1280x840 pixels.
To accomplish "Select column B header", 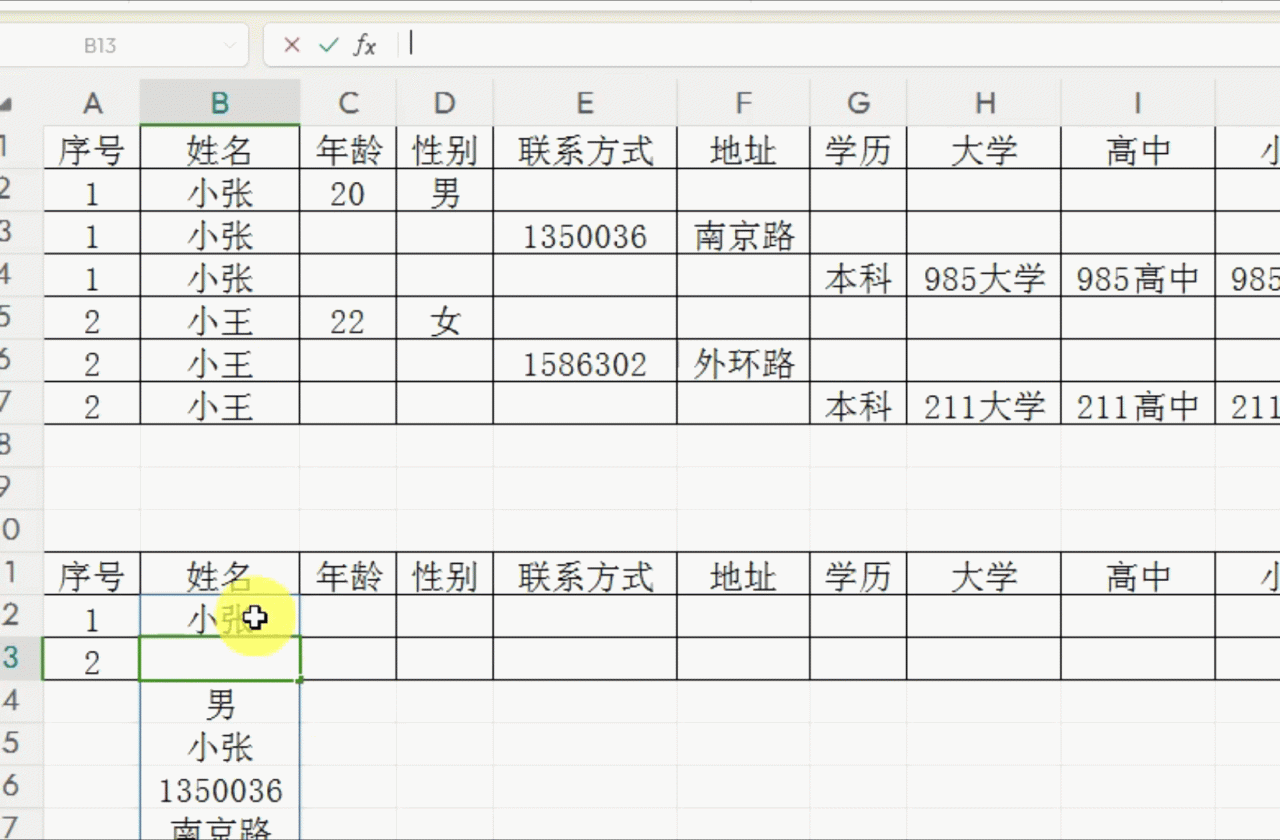I will coord(220,103).
